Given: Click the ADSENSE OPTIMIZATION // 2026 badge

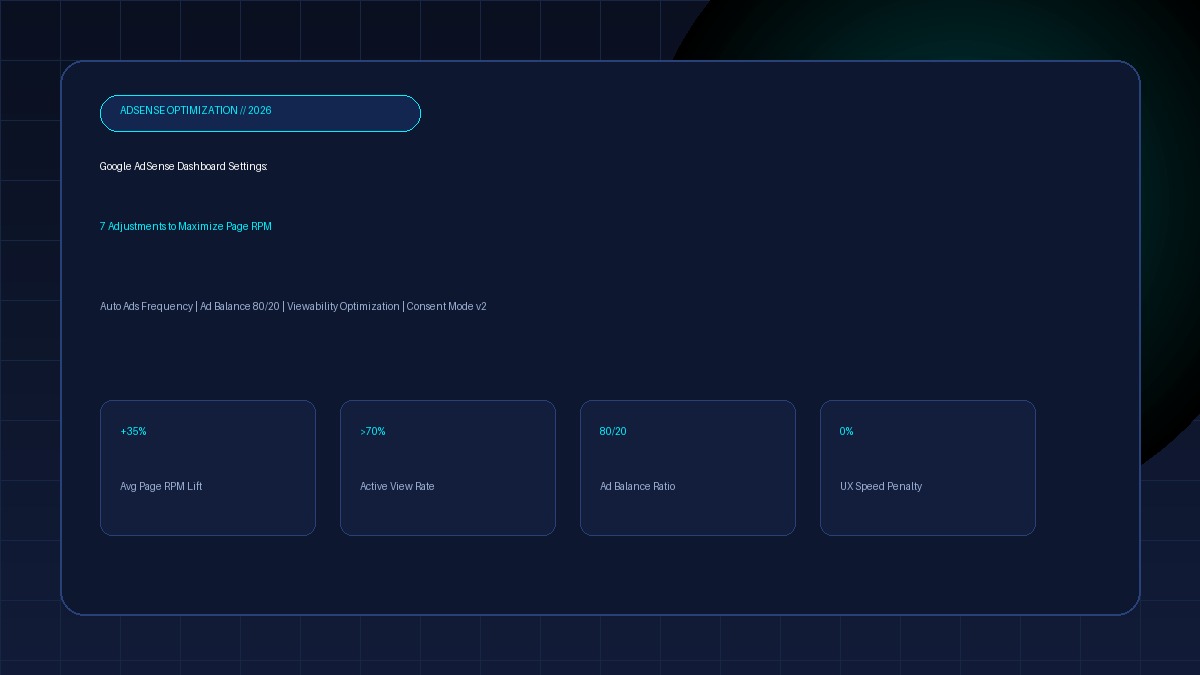Looking at the screenshot, I should 260,113.
